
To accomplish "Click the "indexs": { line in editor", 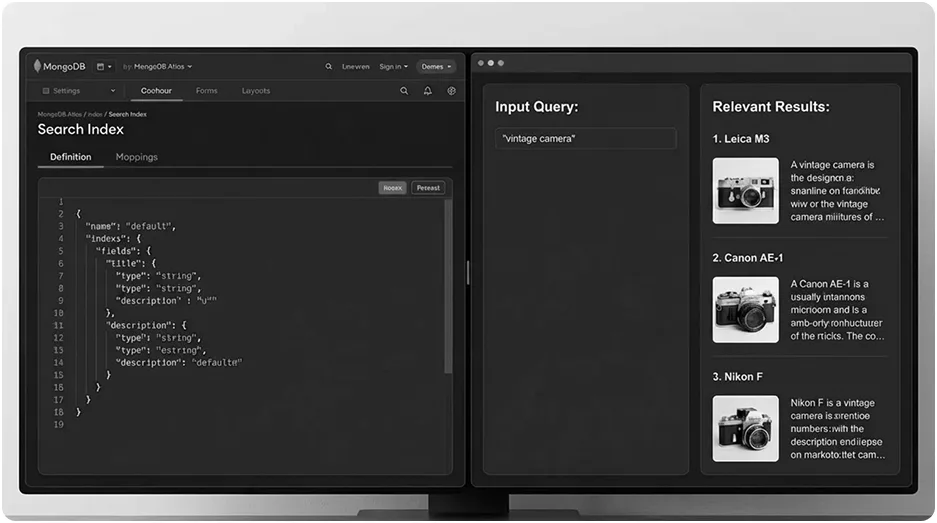I will pos(113,238).
